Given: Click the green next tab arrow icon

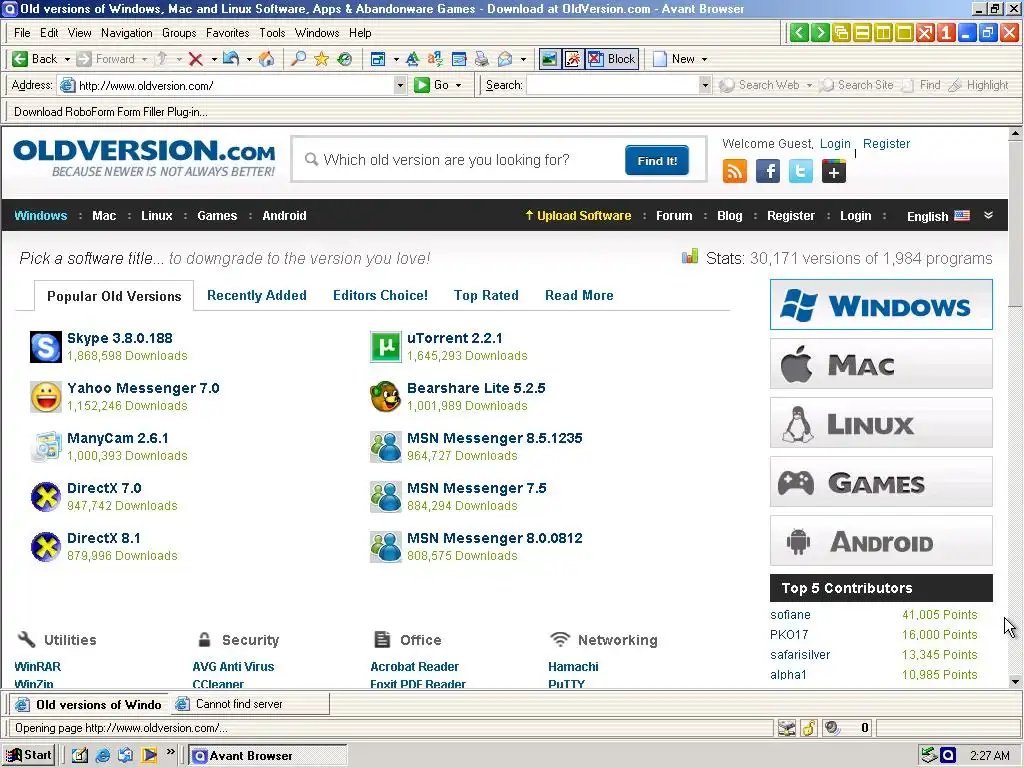Looking at the screenshot, I should pyautogui.click(x=820, y=33).
